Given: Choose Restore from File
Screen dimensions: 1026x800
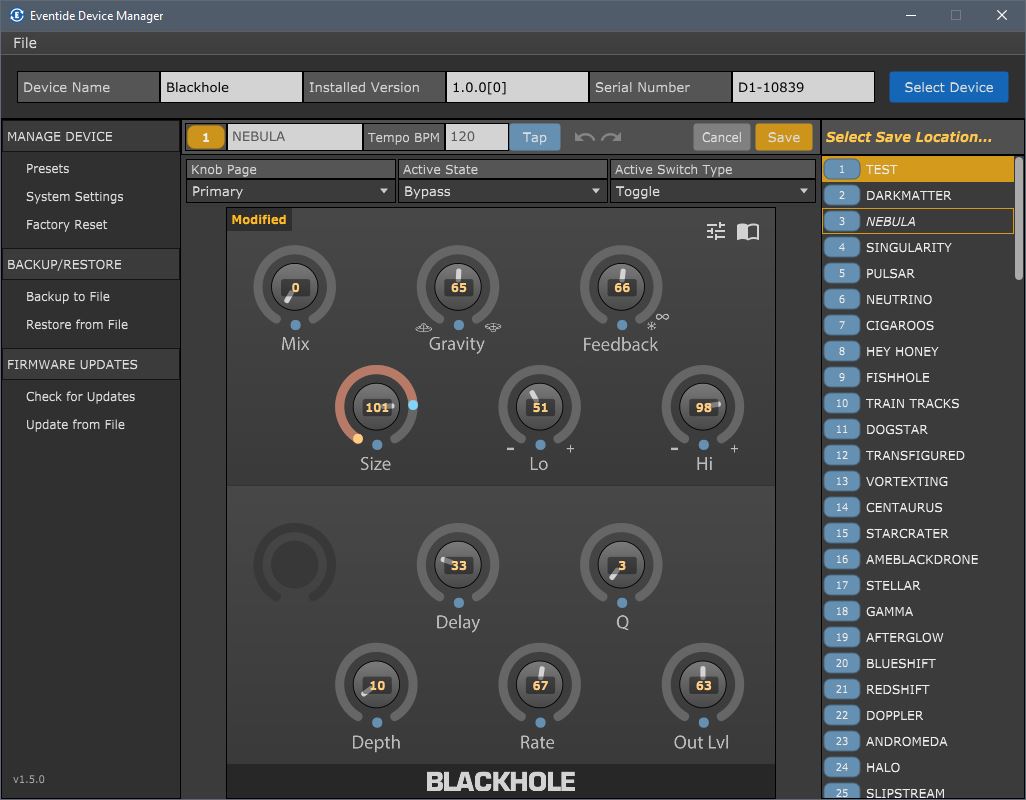Looking at the screenshot, I should point(77,325).
